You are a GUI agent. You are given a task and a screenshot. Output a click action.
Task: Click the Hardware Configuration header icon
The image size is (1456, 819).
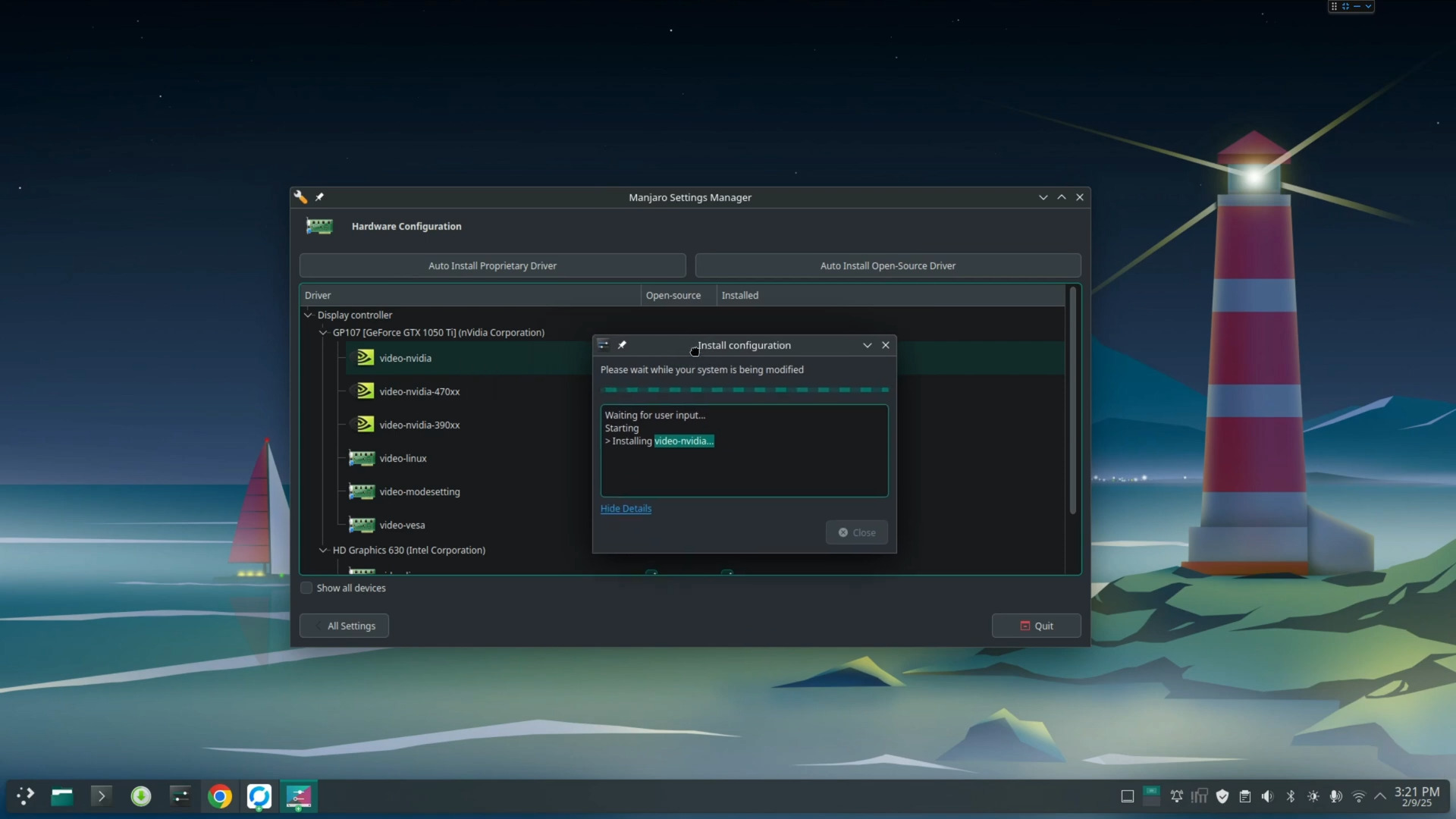[319, 226]
